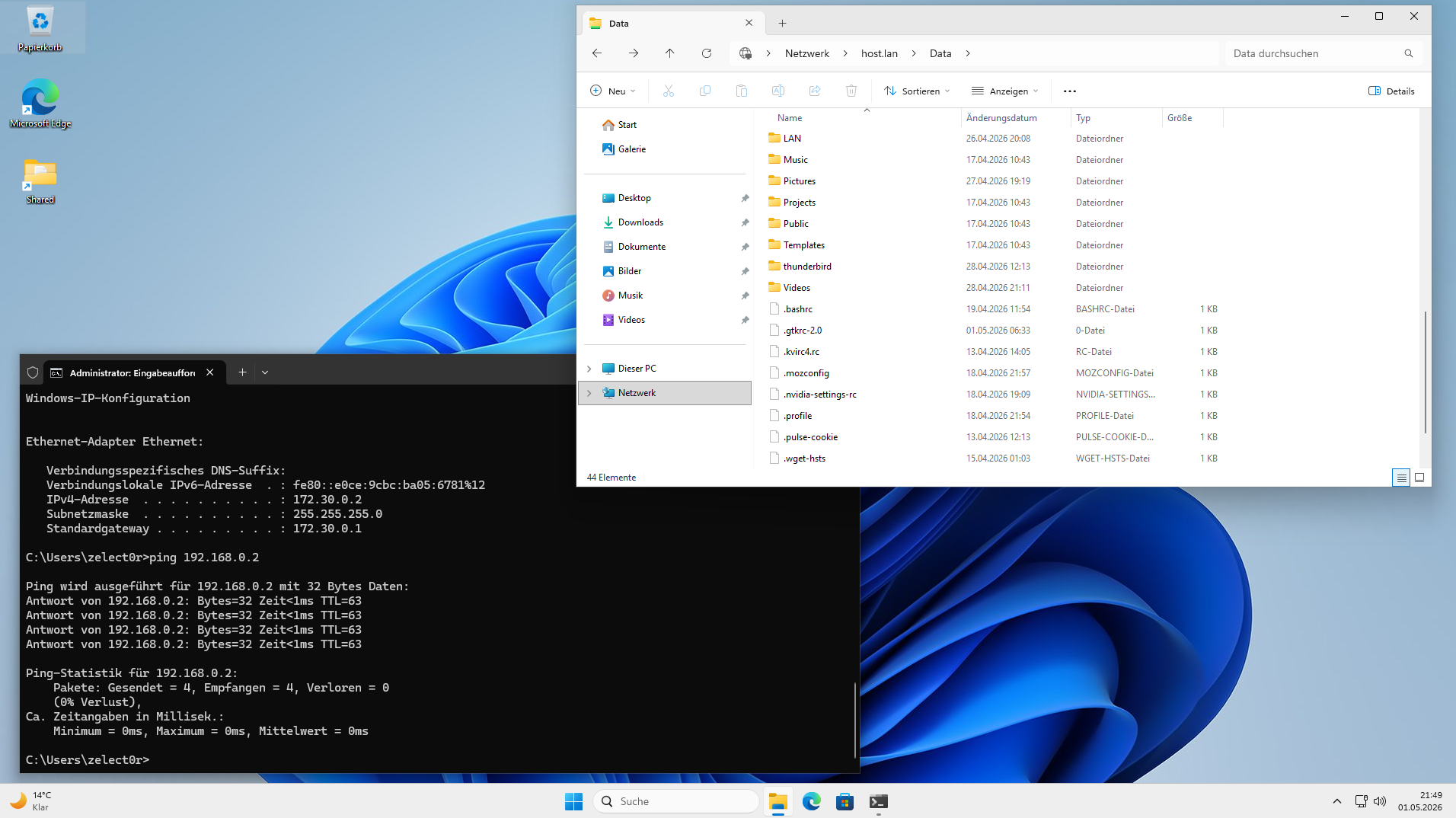Go forward in File Explorer

[x=634, y=53]
